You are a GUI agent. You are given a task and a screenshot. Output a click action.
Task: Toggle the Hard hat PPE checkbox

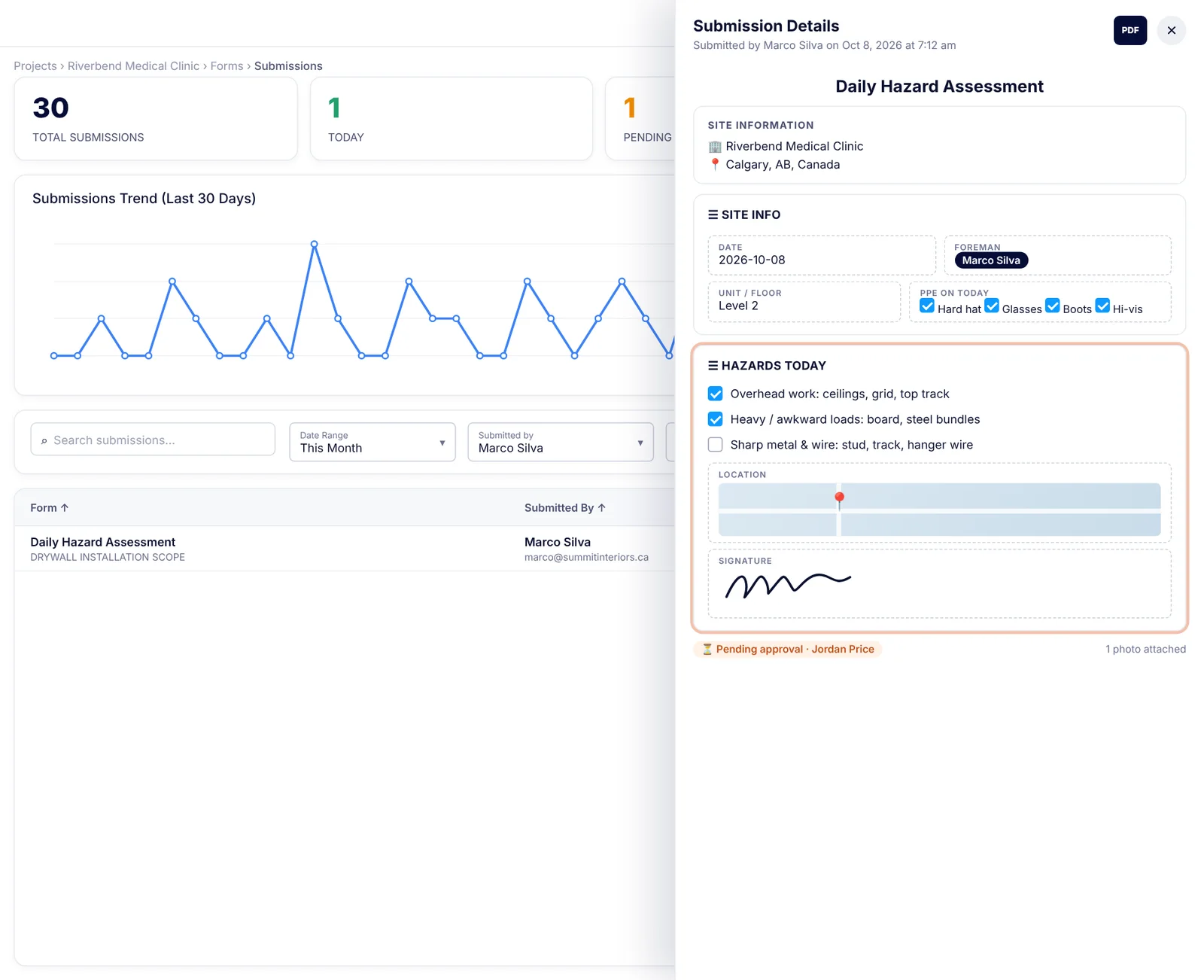pyautogui.click(x=927, y=306)
